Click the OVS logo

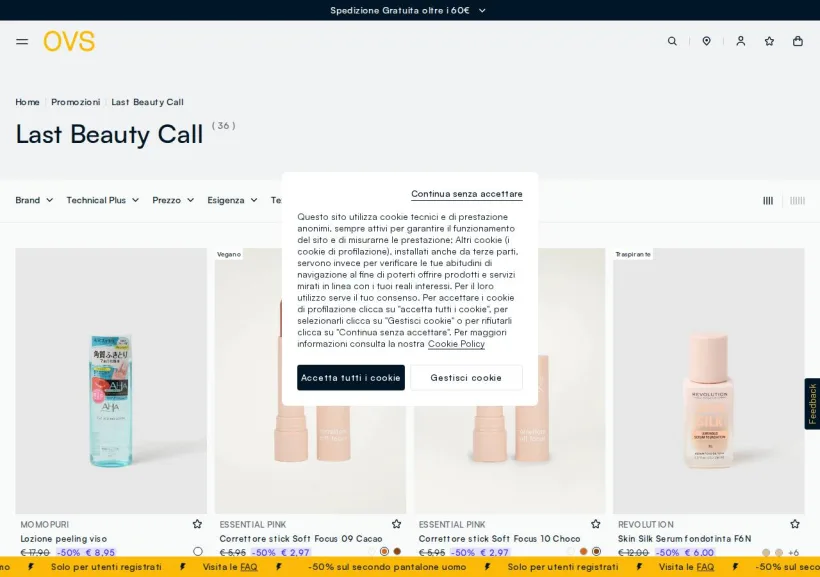pyautogui.click(x=69, y=41)
